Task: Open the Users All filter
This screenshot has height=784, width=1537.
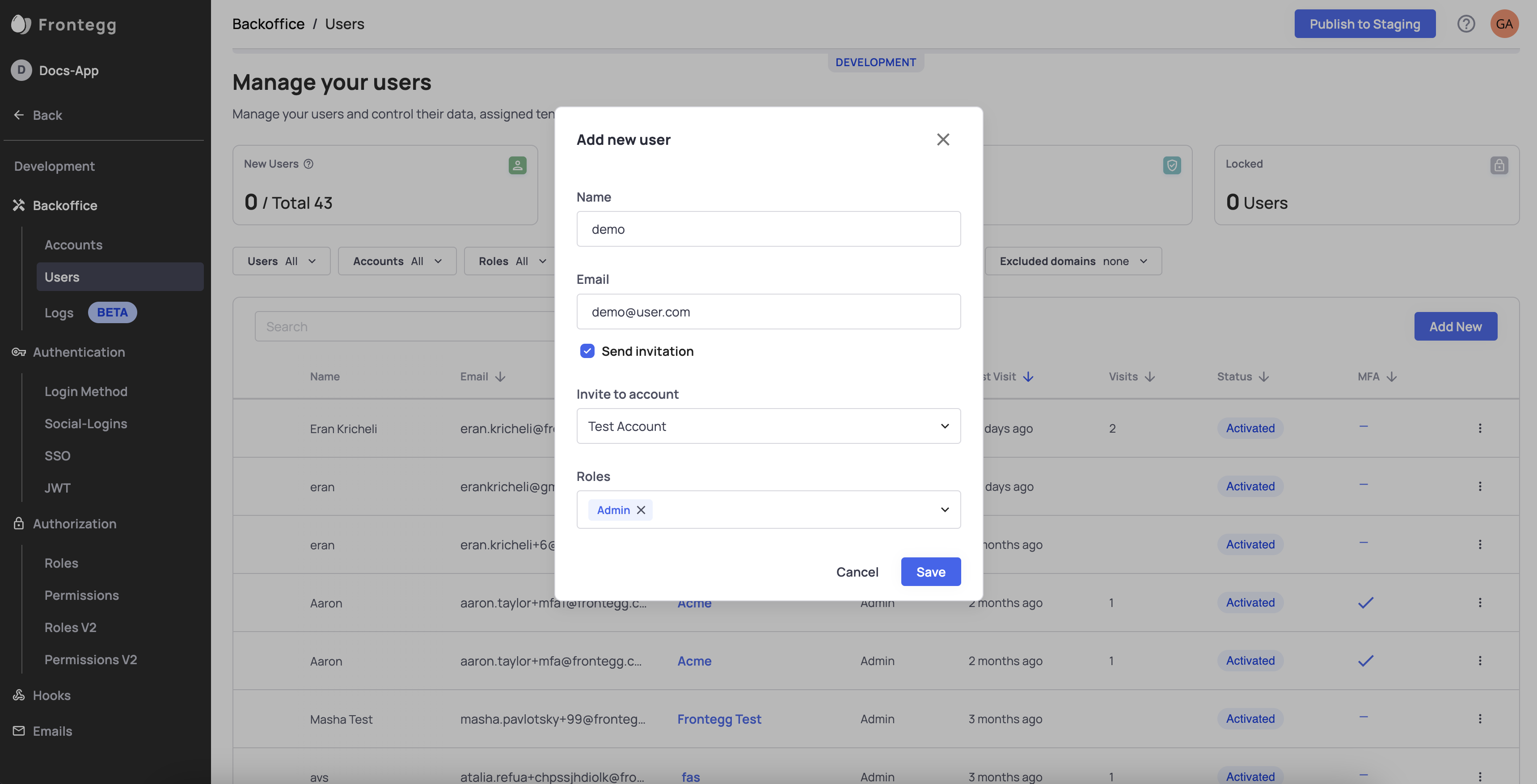Action: (281, 261)
